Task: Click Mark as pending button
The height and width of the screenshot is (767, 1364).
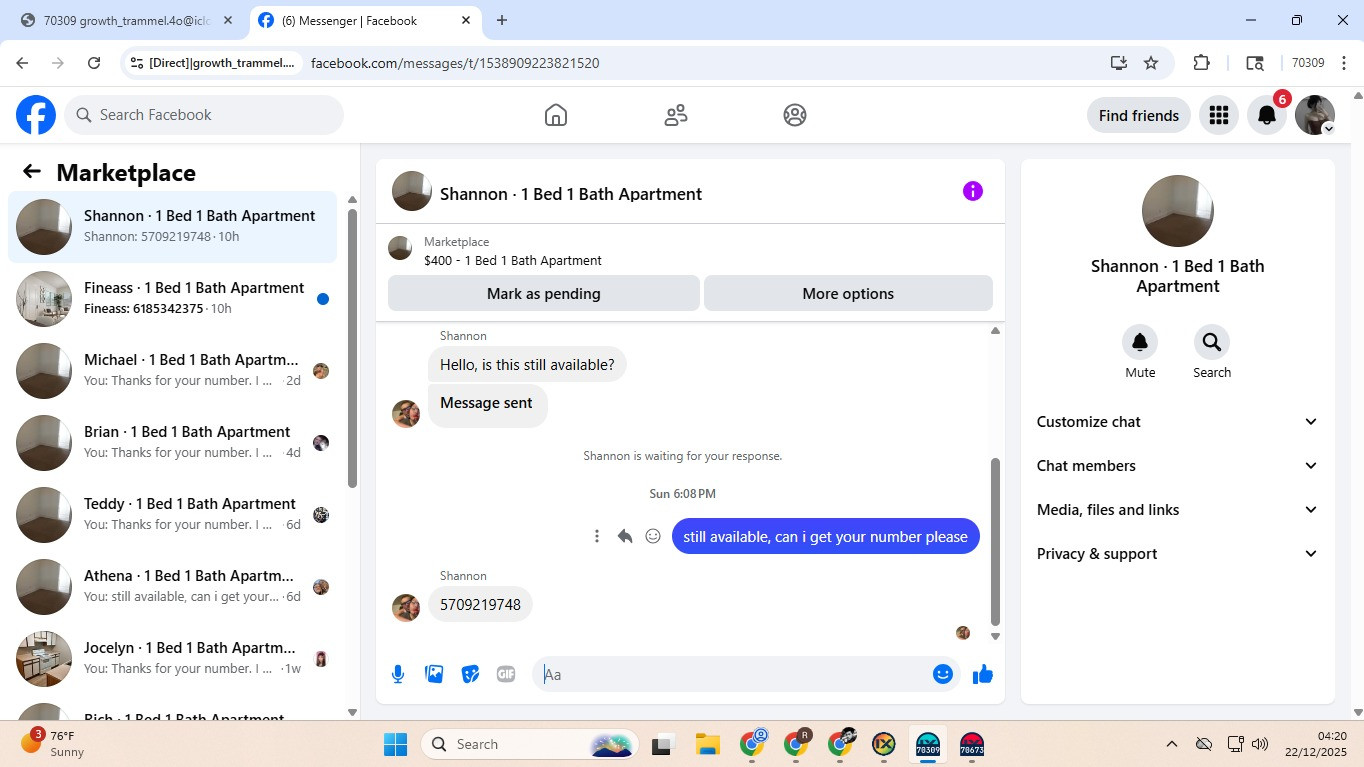Action: 544,294
